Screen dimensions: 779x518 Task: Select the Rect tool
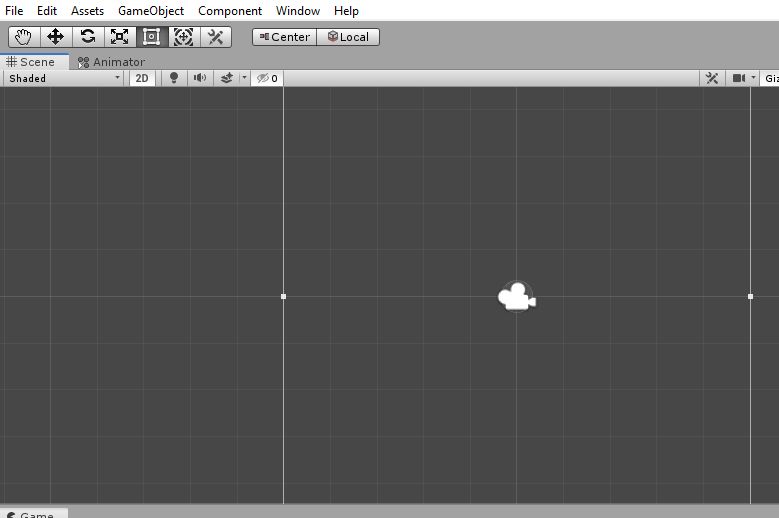click(152, 37)
